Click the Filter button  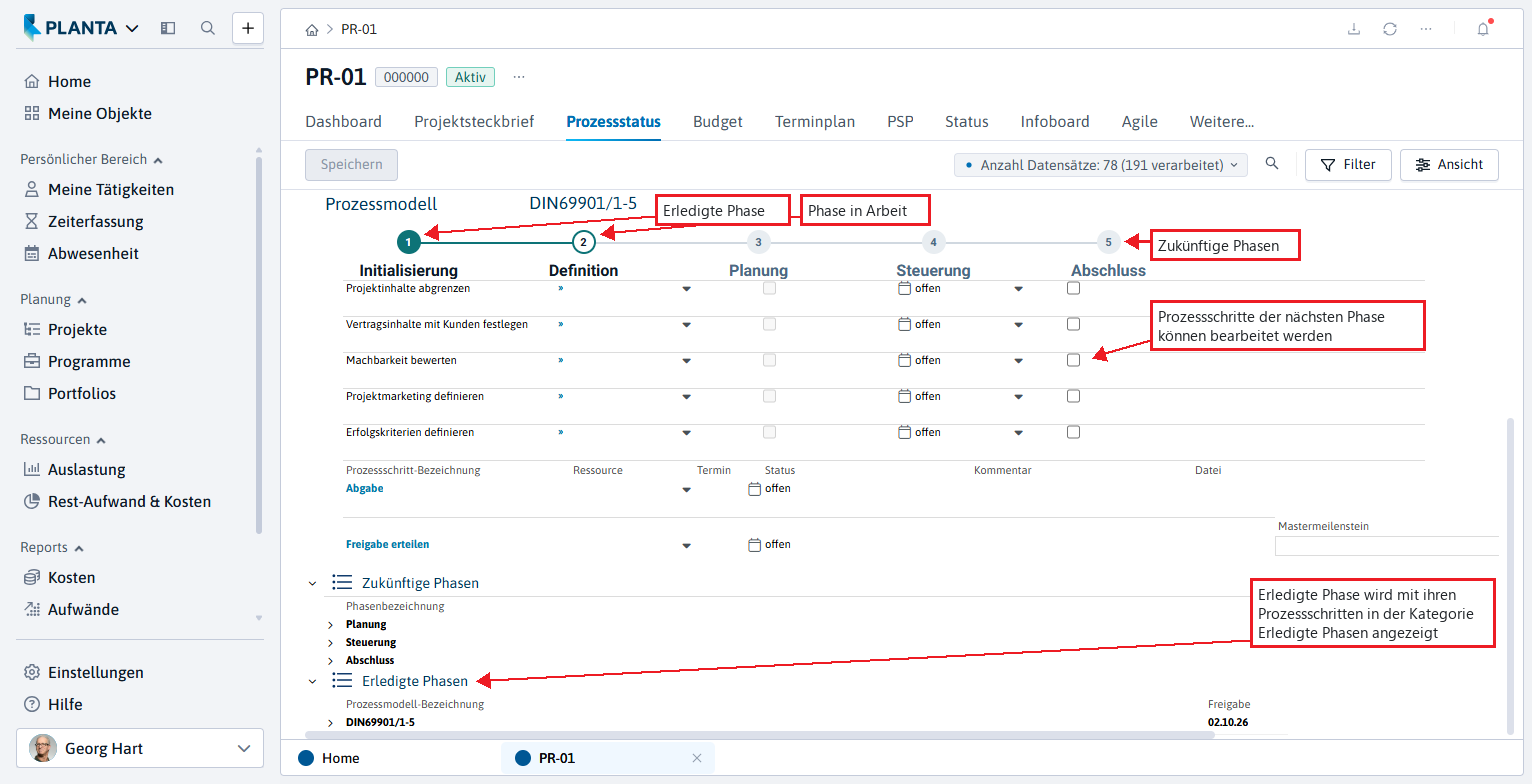click(x=1348, y=165)
